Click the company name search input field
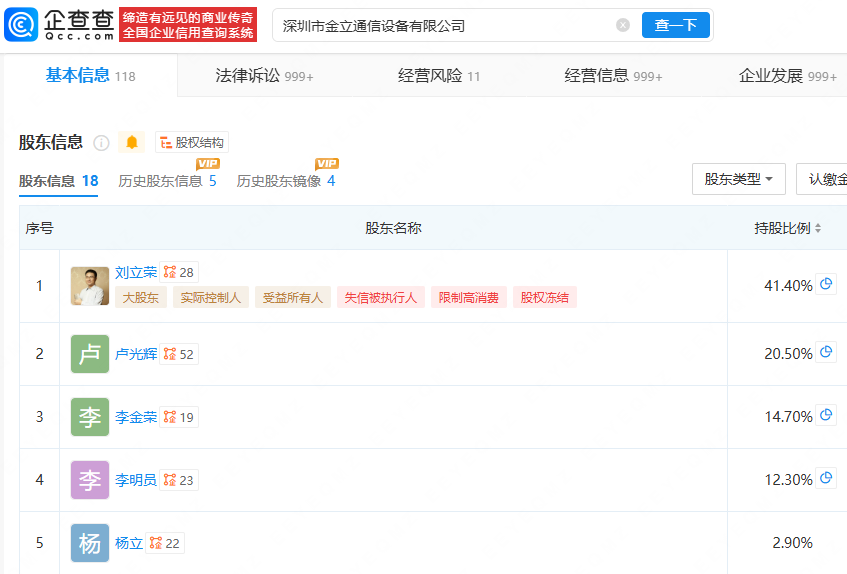Image resolution: width=847 pixels, height=574 pixels. click(x=440, y=25)
